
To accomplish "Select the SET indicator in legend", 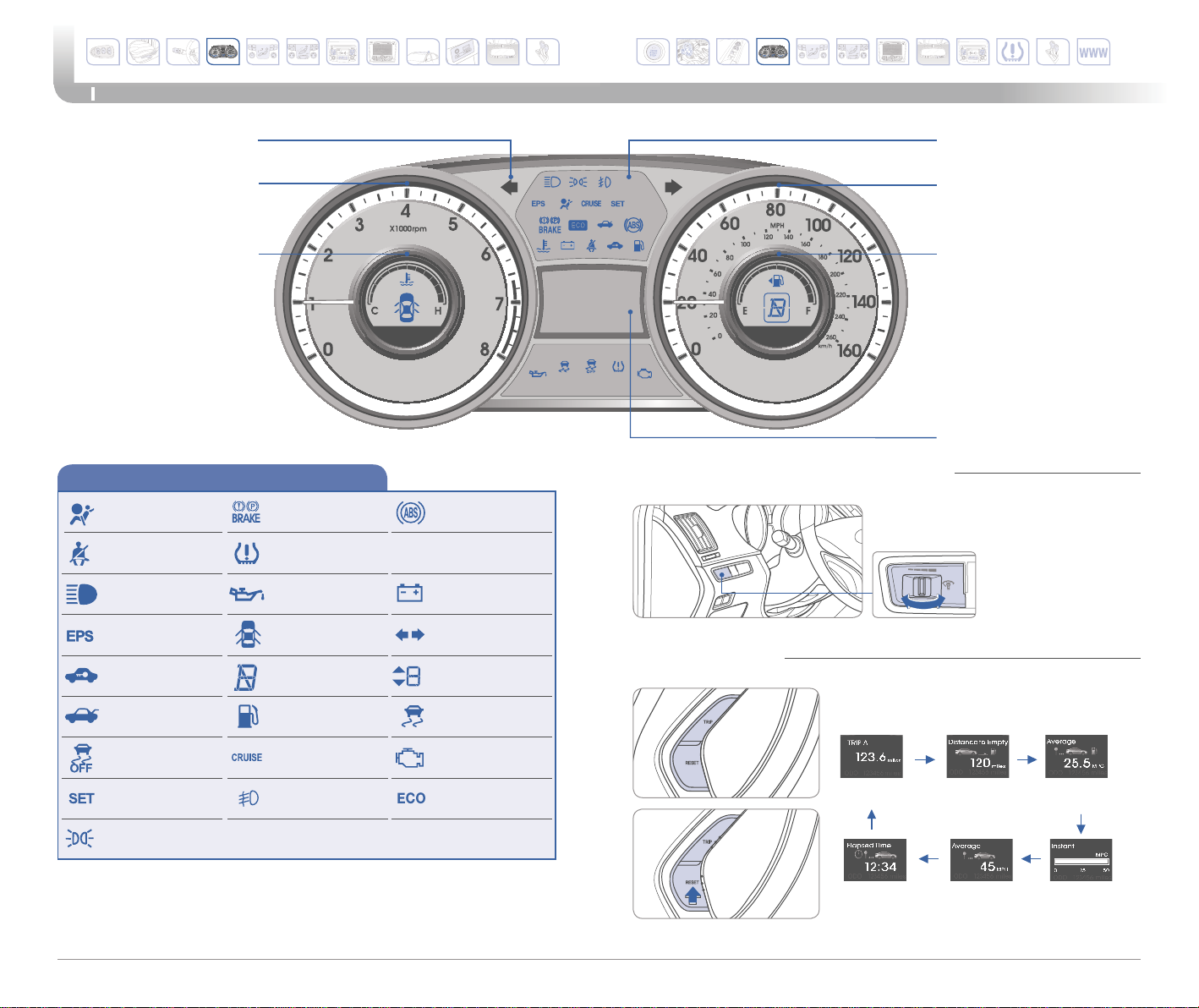I will [x=81, y=798].
